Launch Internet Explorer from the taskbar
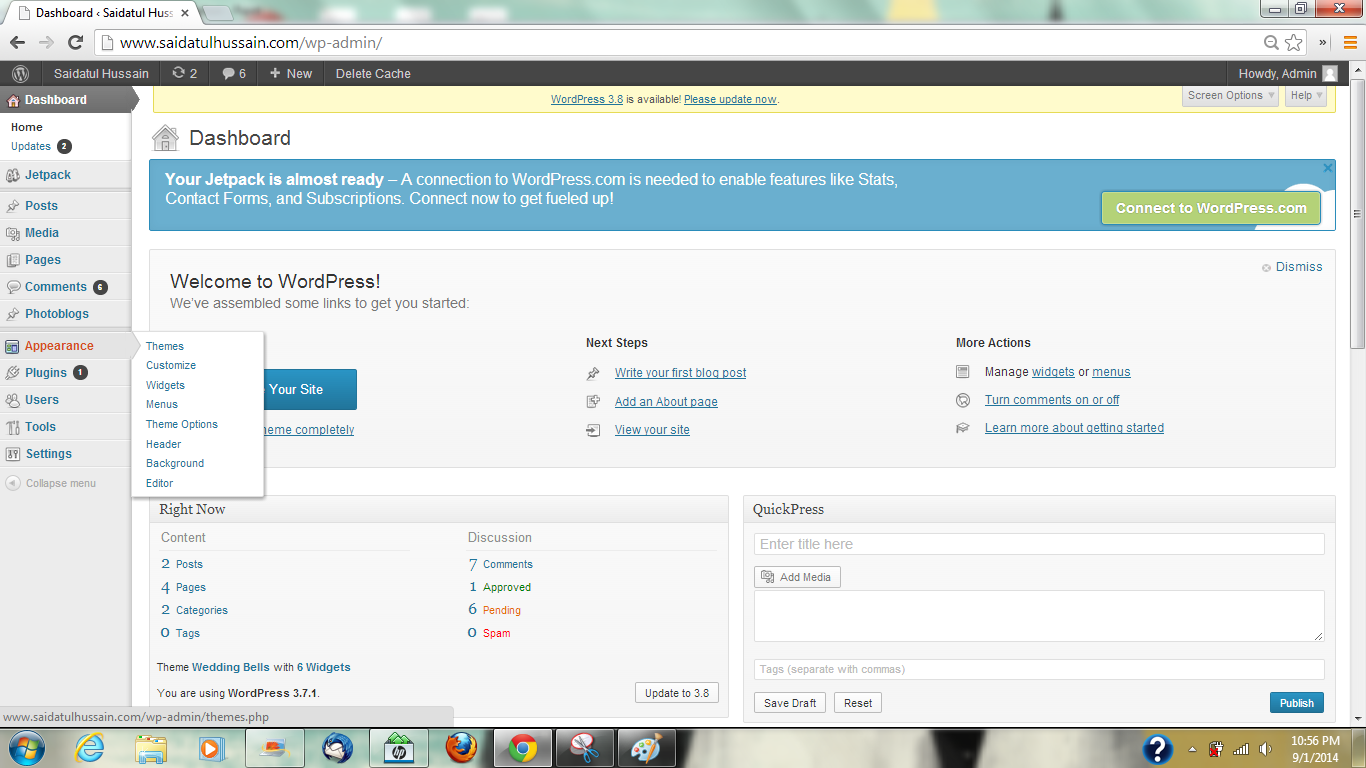The width and height of the screenshot is (1366, 768). (x=90, y=748)
